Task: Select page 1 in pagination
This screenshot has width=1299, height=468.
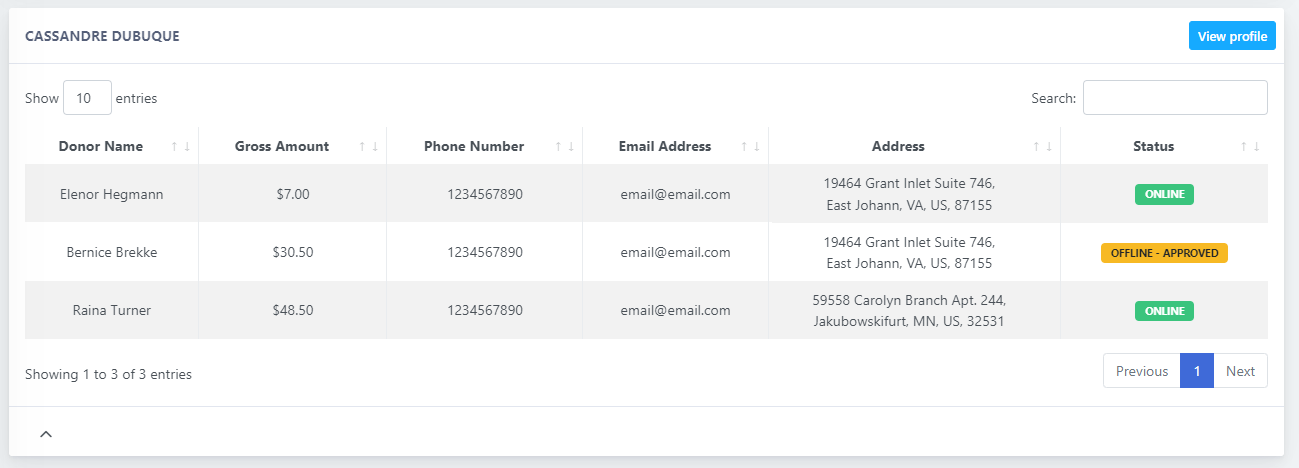Action: [x=1197, y=371]
